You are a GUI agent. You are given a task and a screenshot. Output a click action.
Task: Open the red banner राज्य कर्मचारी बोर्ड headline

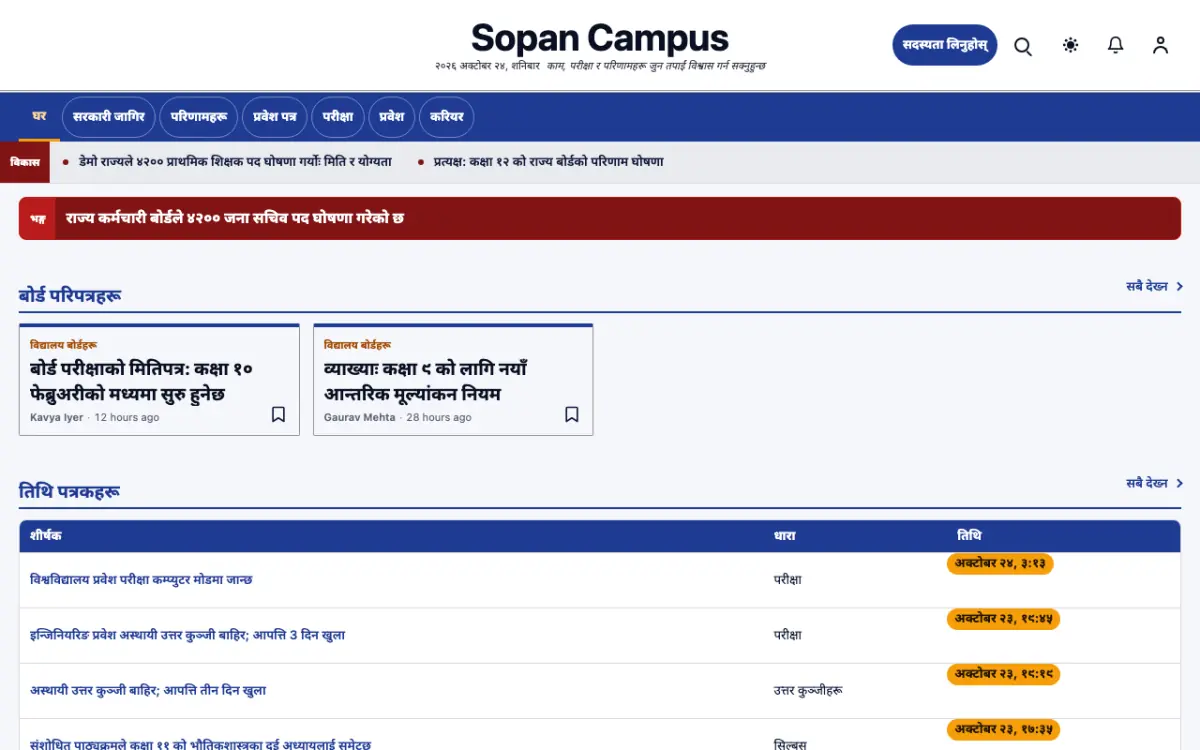pos(235,218)
